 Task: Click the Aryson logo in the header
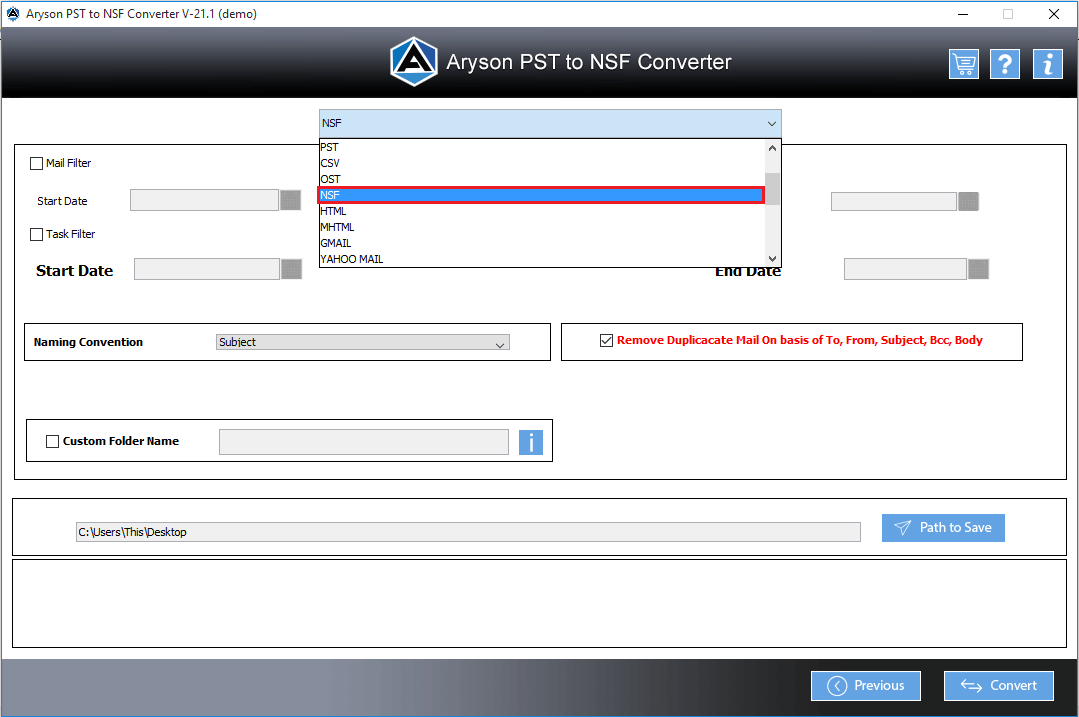click(x=414, y=62)
